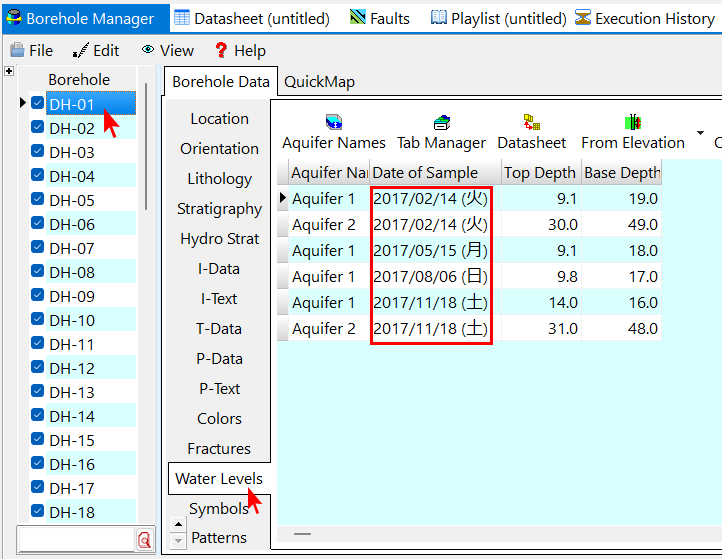
Task: Expand the toolbar overflow arrow after From Elevation
Action: [x=700, y=133]
